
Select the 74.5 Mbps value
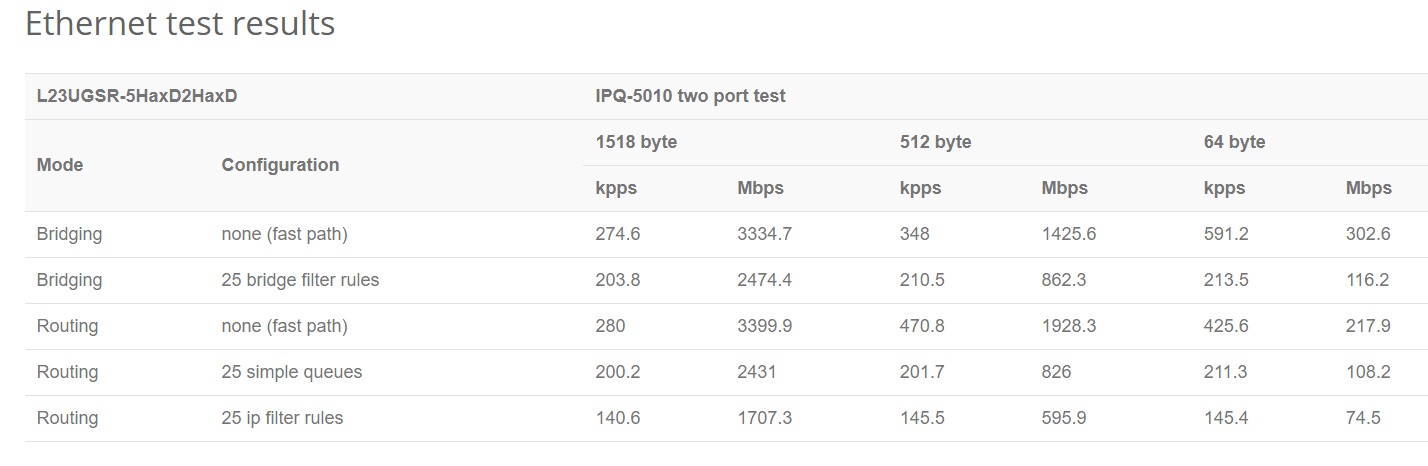[x=1363, y=418]
